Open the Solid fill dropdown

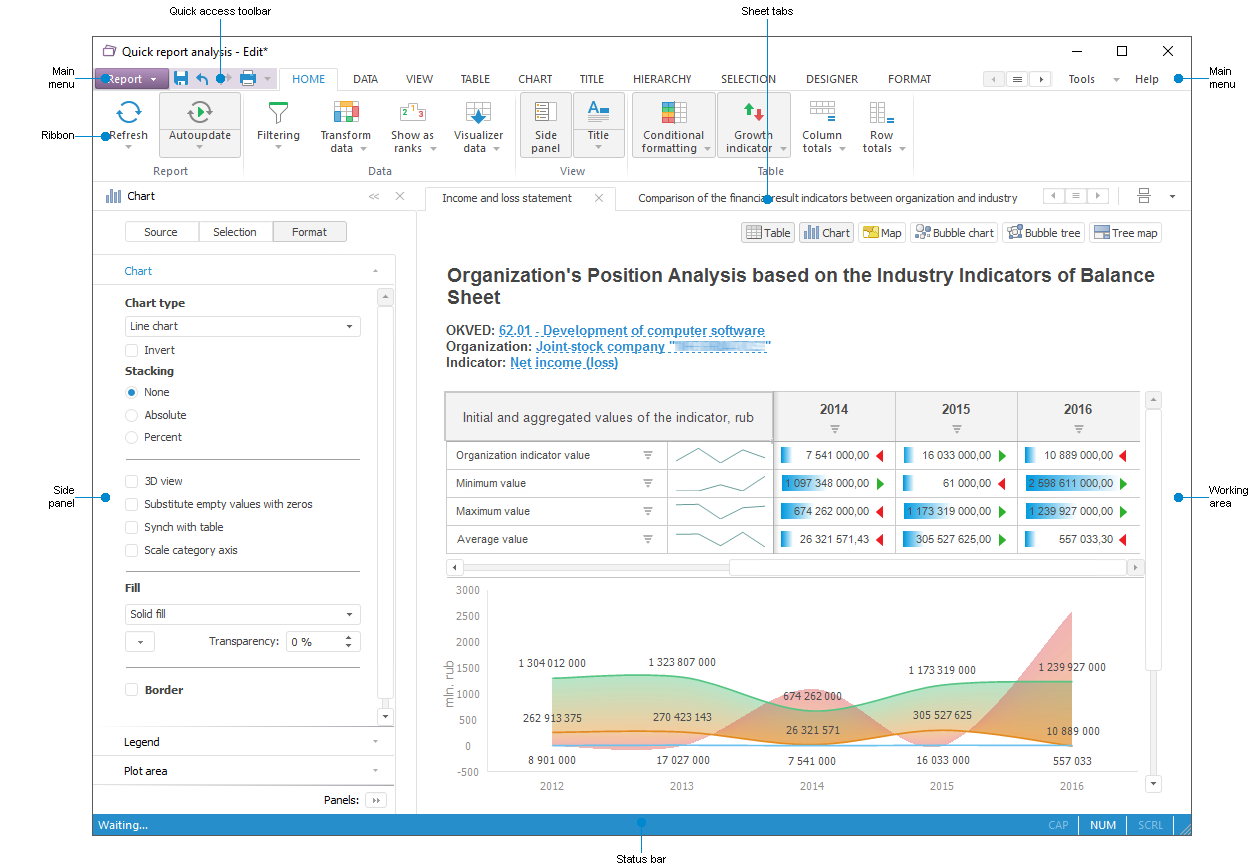click(x=242, y=614)
